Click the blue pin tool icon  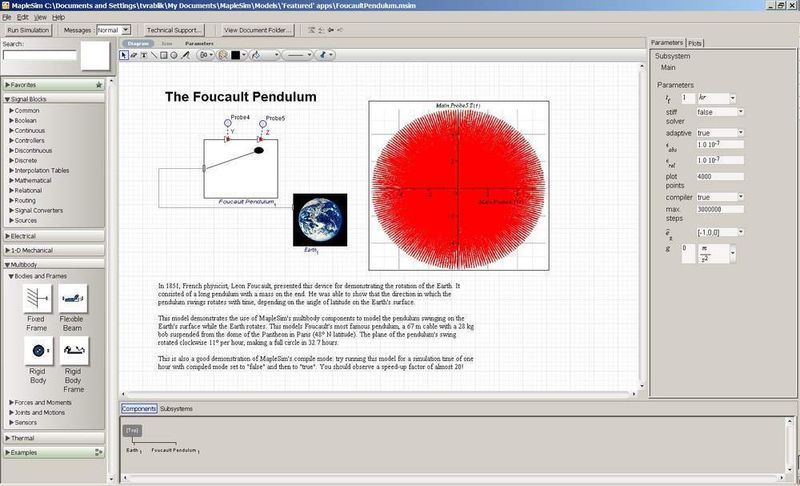click(x=322, y=55)
